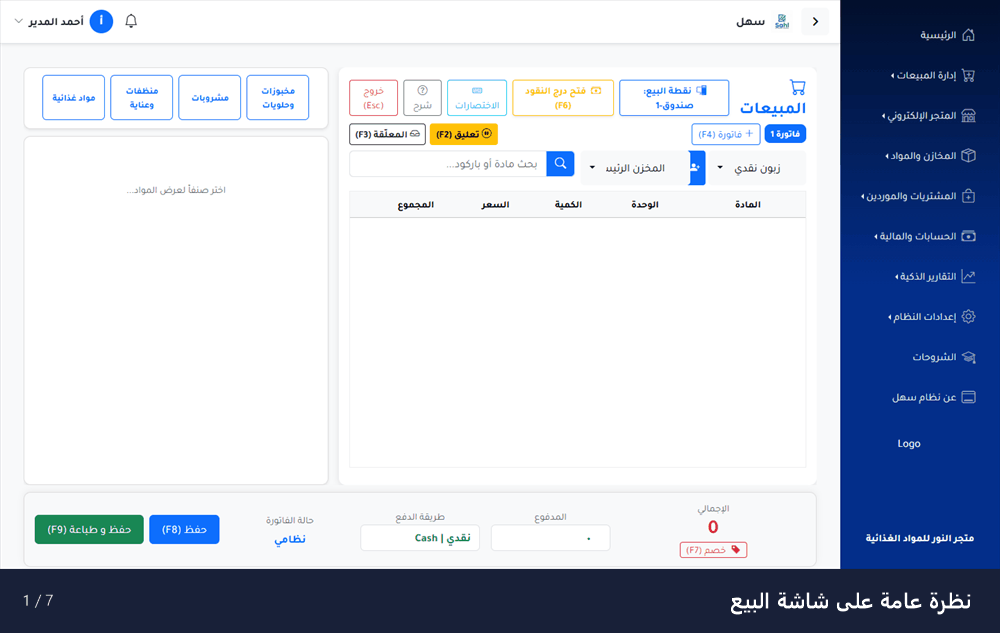The height and width of the screenshot is (633, 1000).
Task: Click the warehouse box icon in sidebar
Action: (x=968, y=156)
